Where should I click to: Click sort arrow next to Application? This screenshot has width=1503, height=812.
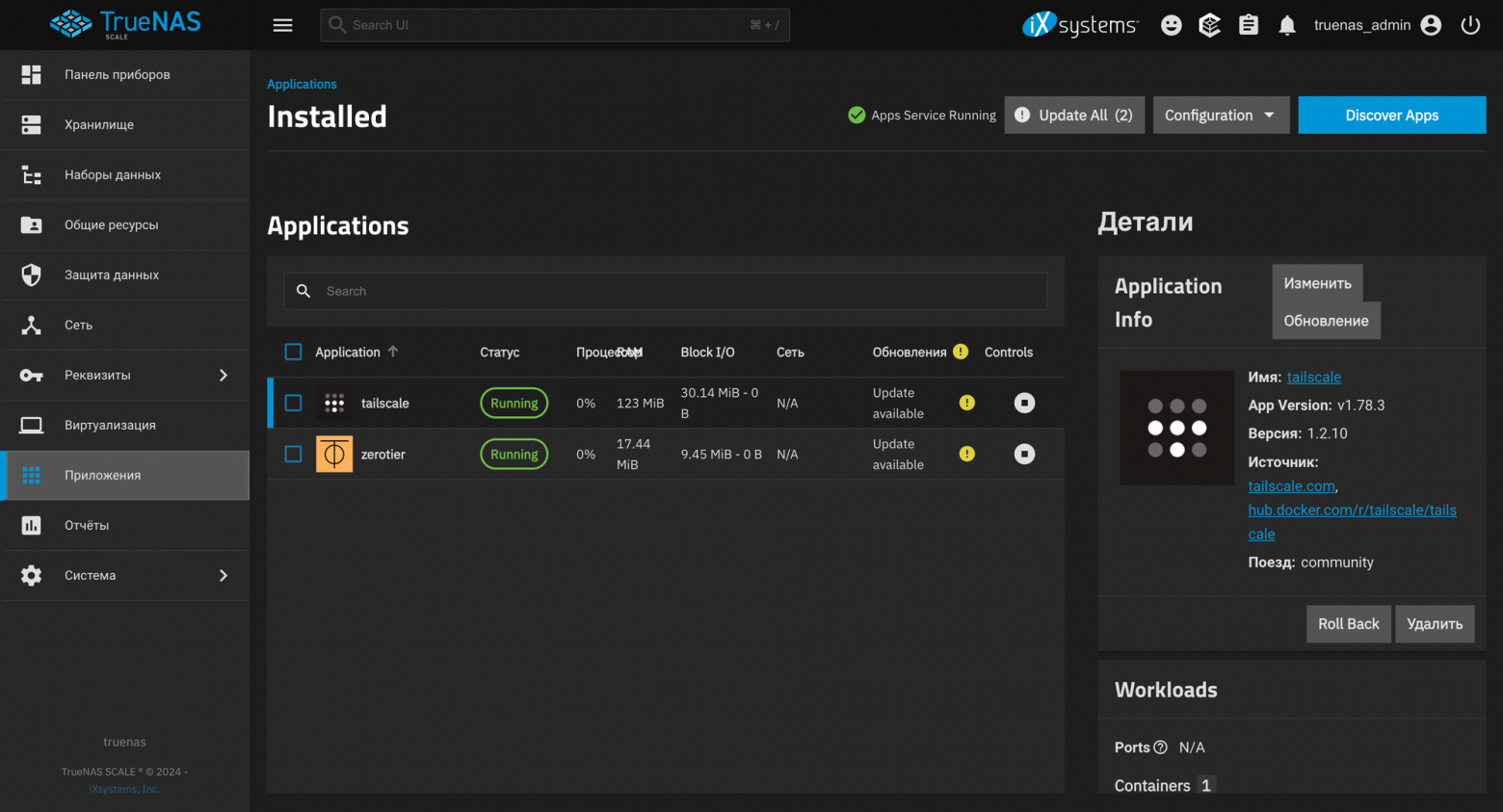coord(393,352)
